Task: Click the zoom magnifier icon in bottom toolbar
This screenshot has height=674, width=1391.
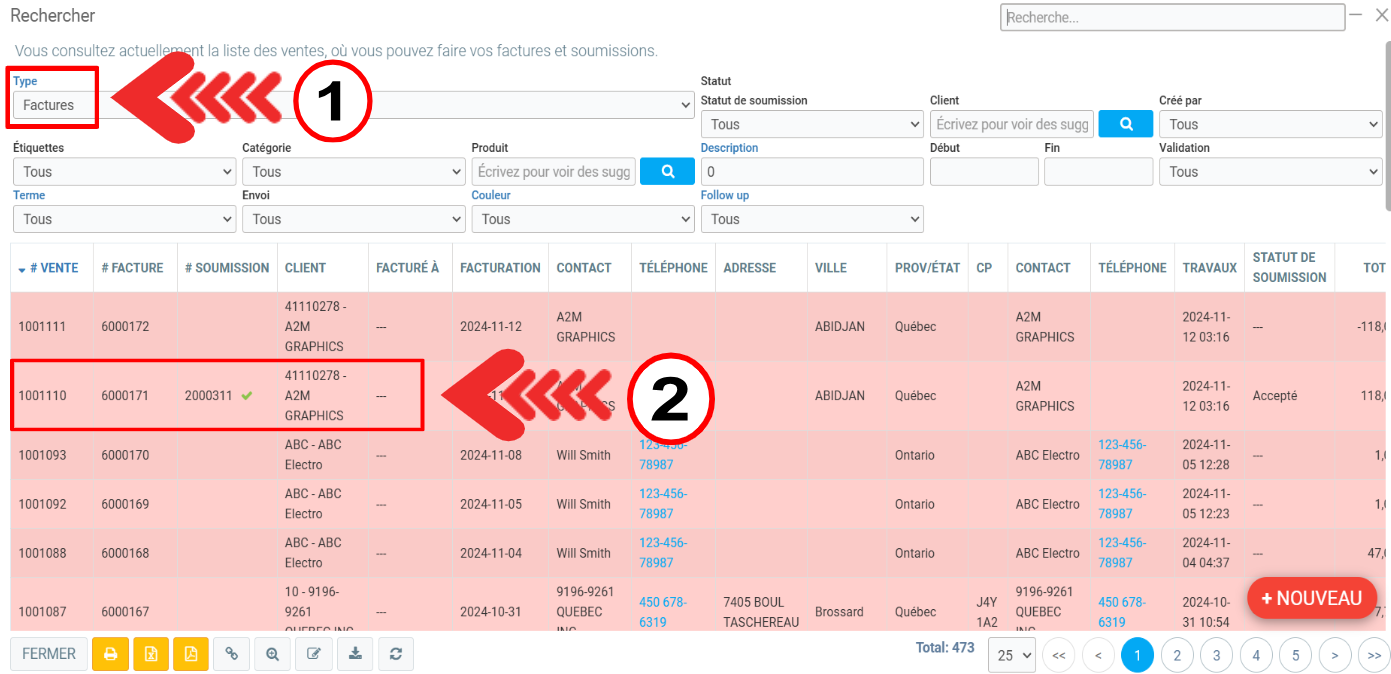Action: [x=273, y=654]
